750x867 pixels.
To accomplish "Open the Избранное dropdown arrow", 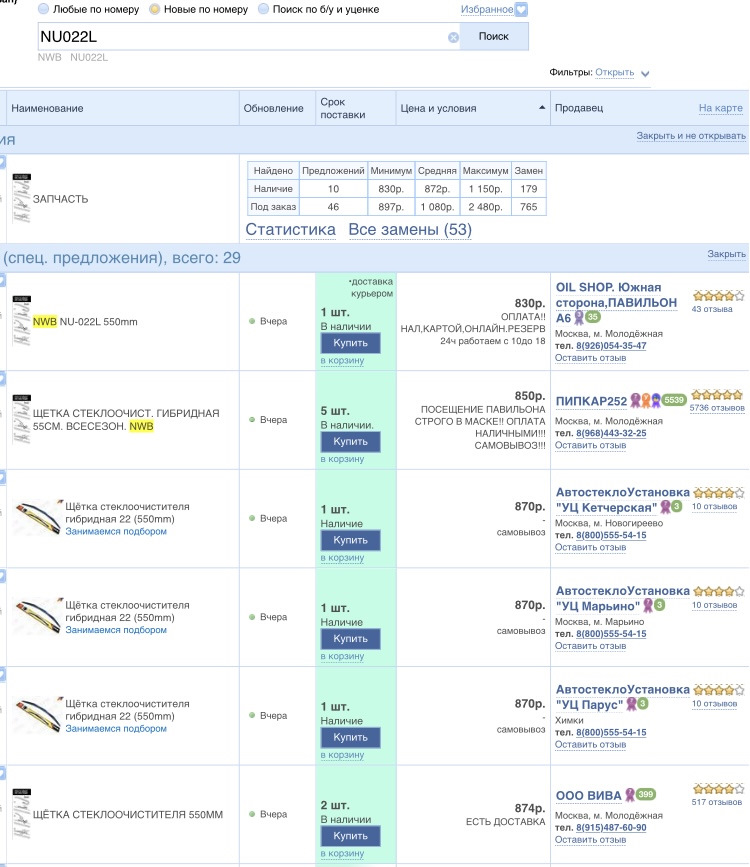I will click(x=521, y=10).
